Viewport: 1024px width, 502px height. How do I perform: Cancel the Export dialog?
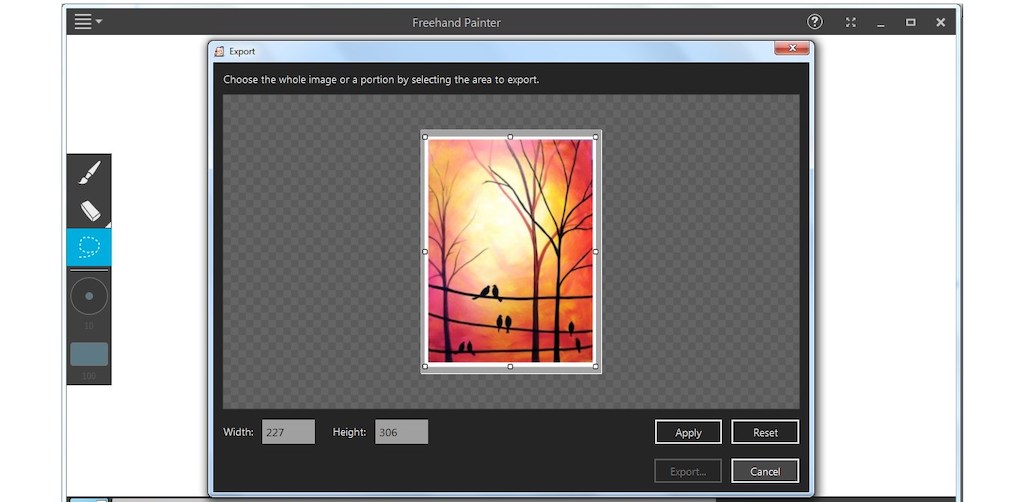765,471
